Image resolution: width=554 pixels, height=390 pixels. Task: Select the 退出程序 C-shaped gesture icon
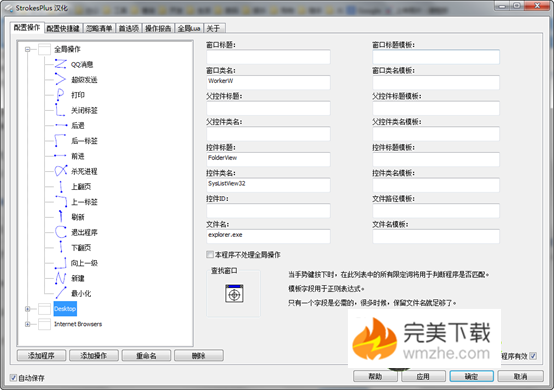pyautogui.click(x=60, y=232)
